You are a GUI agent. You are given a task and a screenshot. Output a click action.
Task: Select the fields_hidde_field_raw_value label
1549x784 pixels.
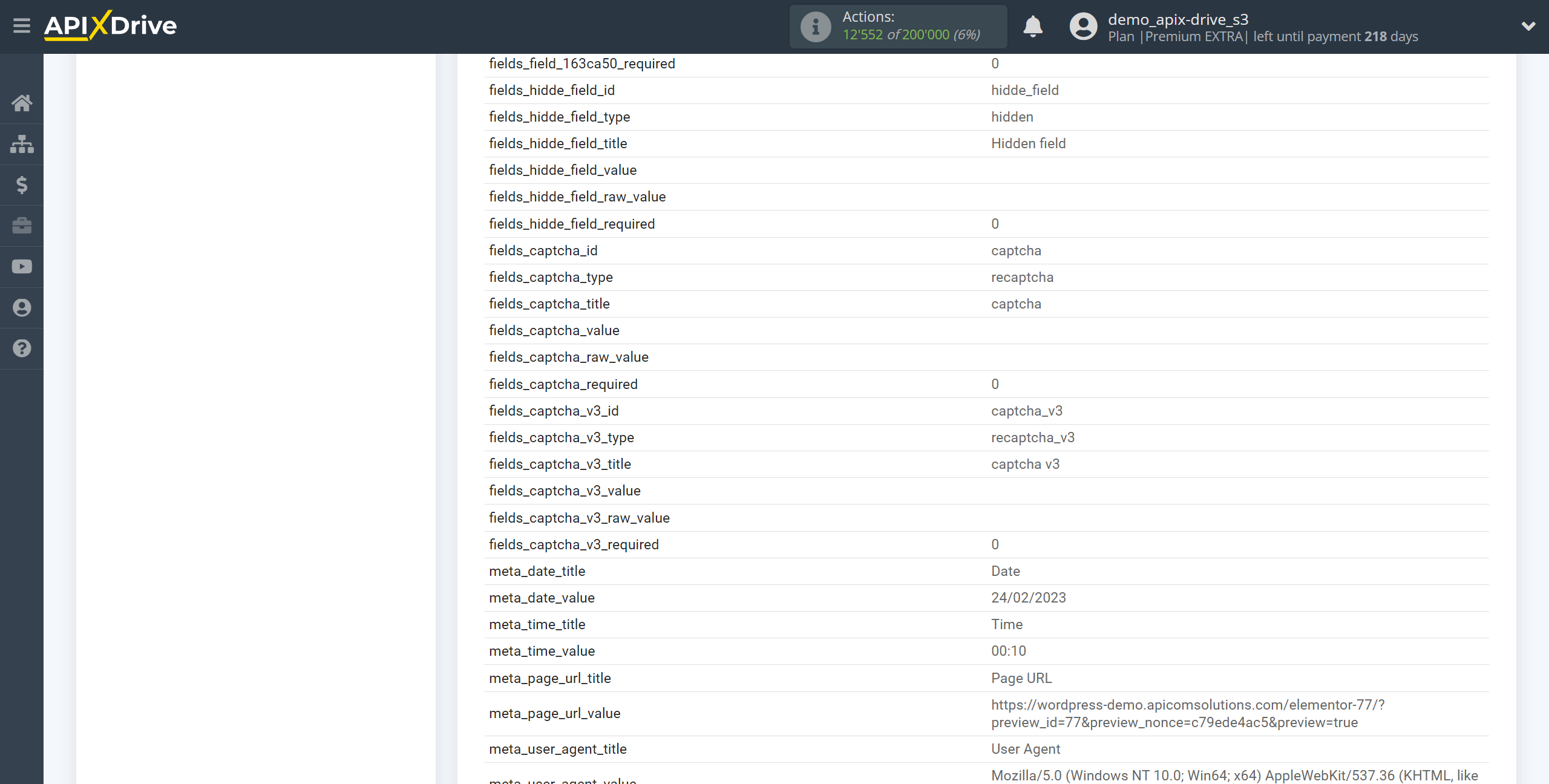point(577,197)
